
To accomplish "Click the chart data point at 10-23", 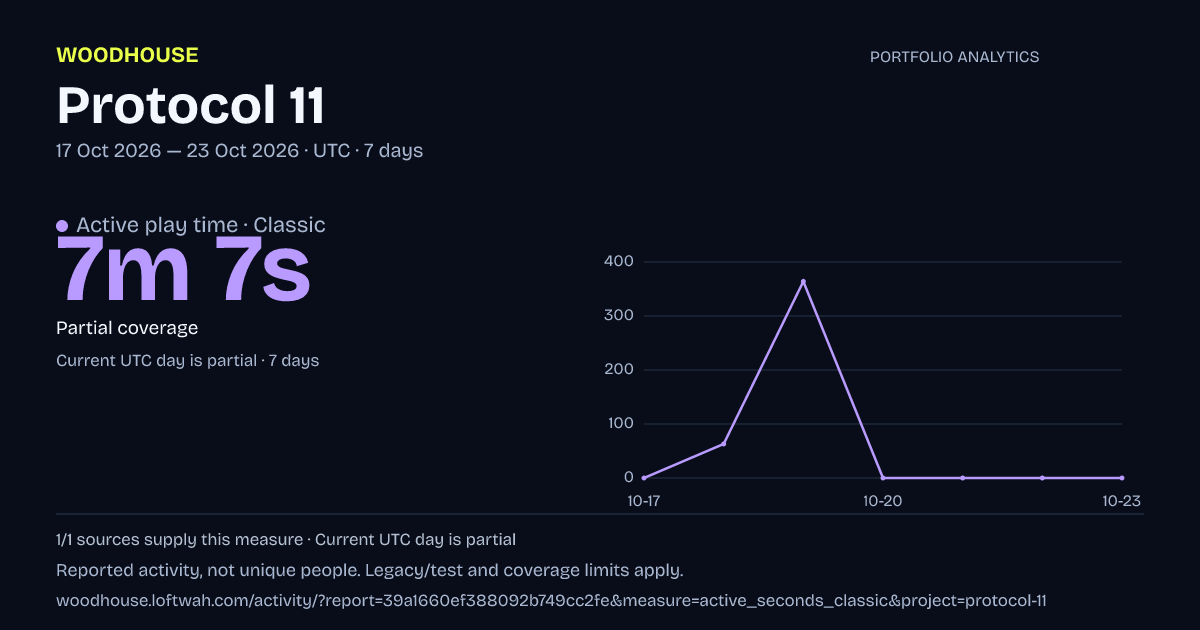I will (1122, 478).
